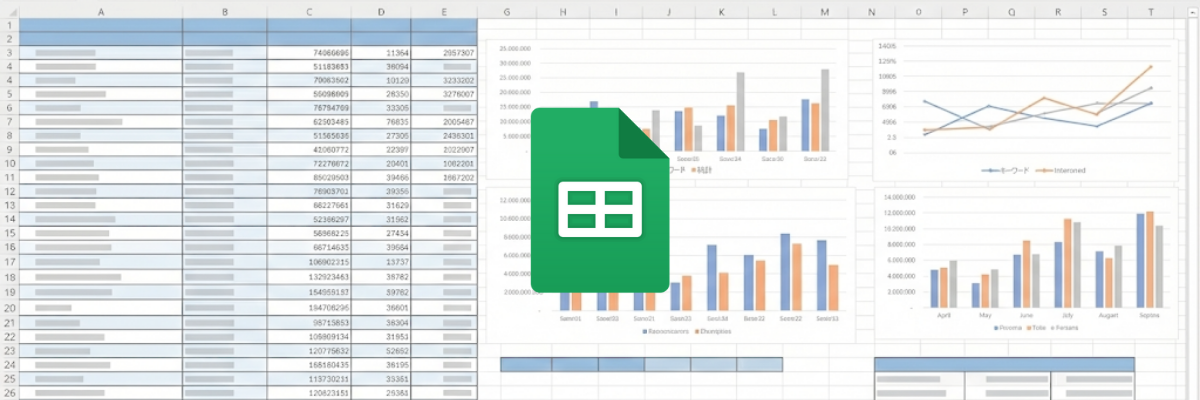Click cell containing 3276007
The height and width of the screenshot is (400, 1200).
pyautogui.click(x=444, y=94)
